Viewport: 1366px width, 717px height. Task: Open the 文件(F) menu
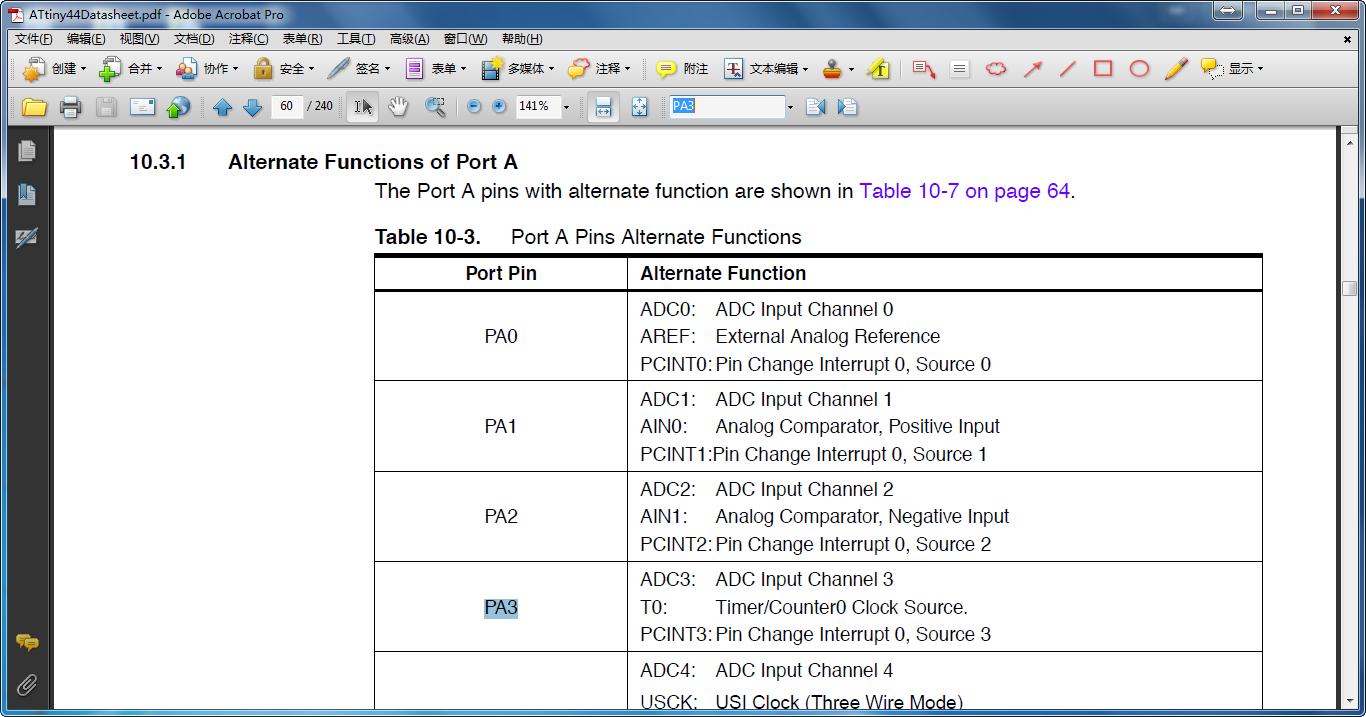(33, 39)
